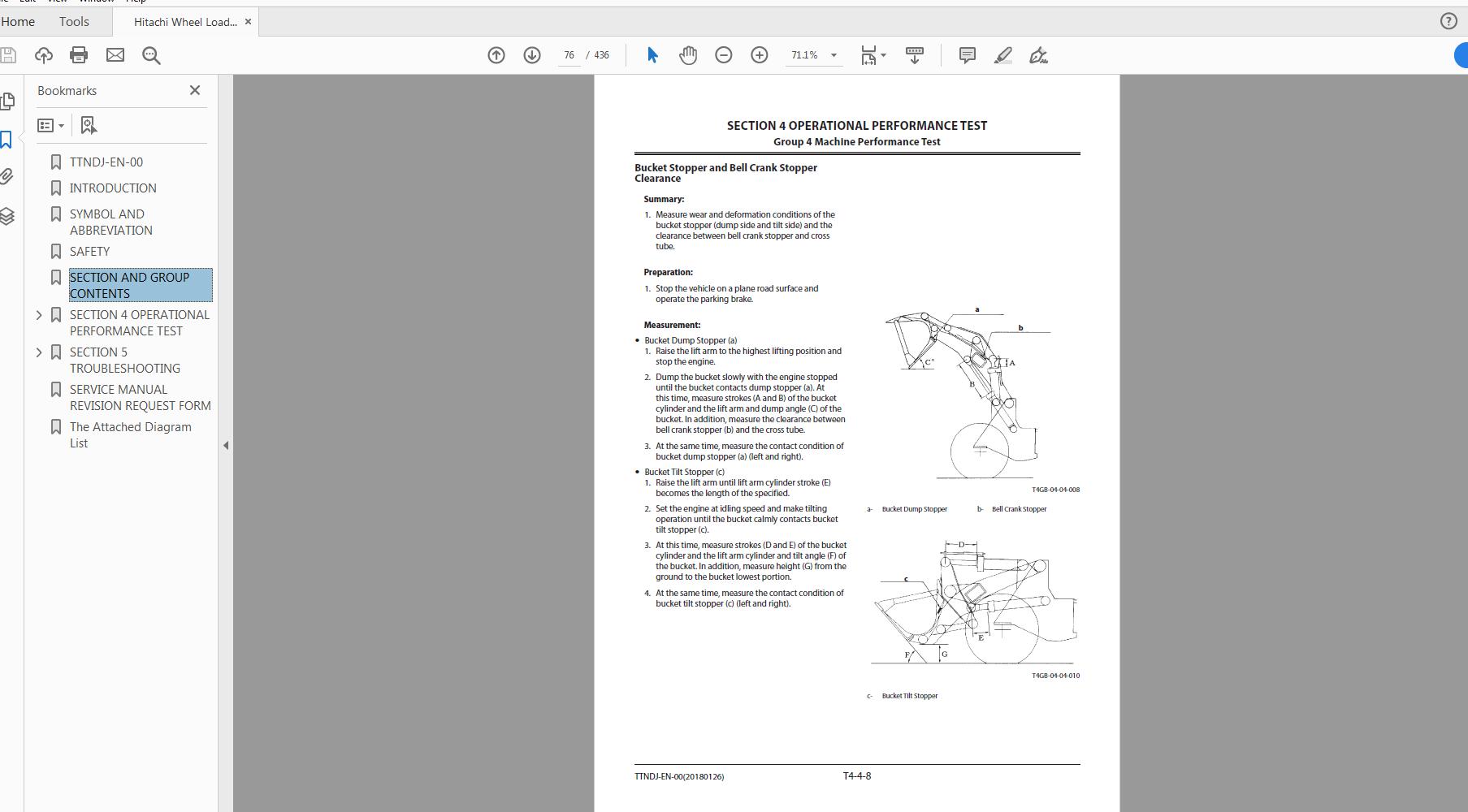
Task: Open the Attachments panel icon
Action: [8, 177]
